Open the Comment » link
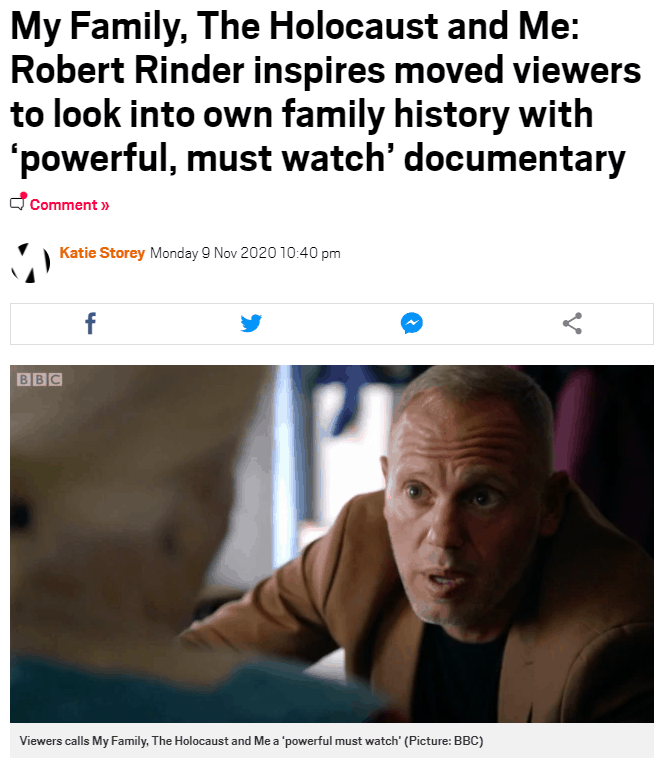 [69, 205]
